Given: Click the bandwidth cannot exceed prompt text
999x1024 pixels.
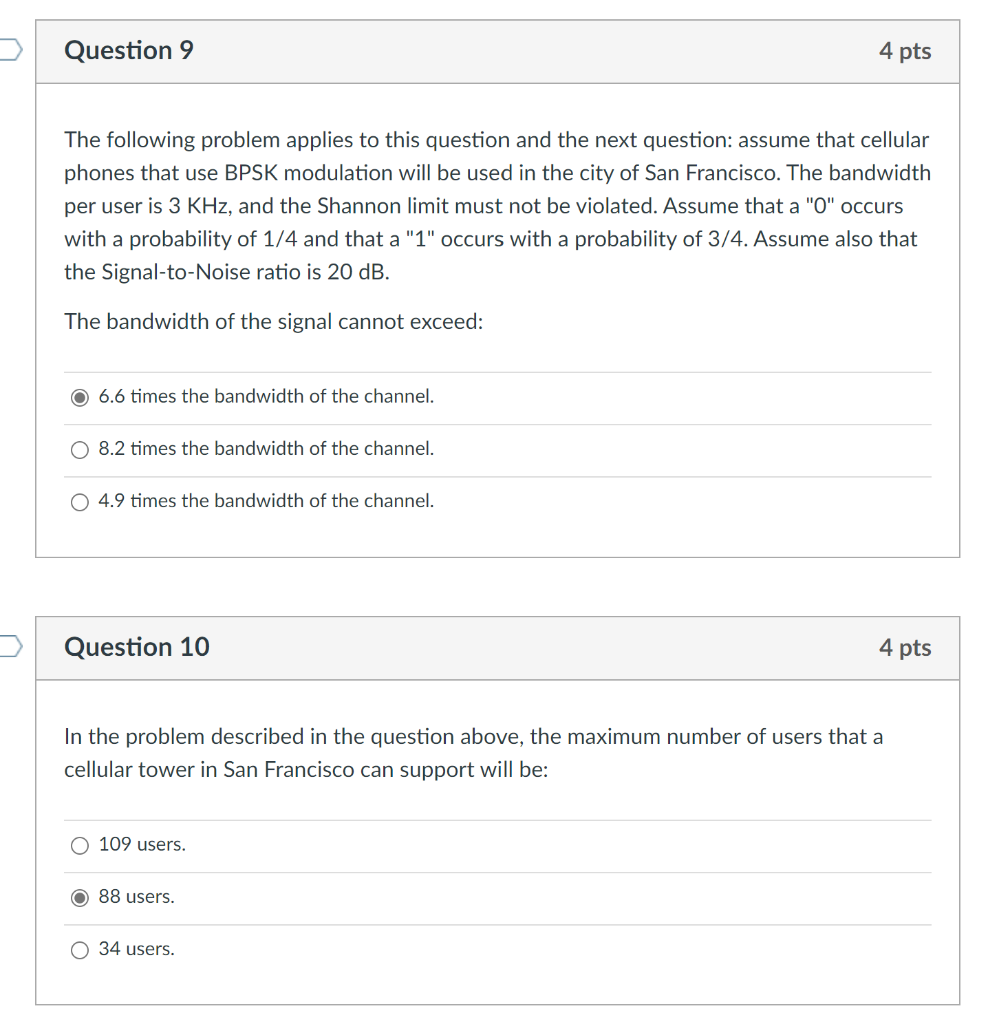Looking at the screenshot, I should [x=272, y=321].
